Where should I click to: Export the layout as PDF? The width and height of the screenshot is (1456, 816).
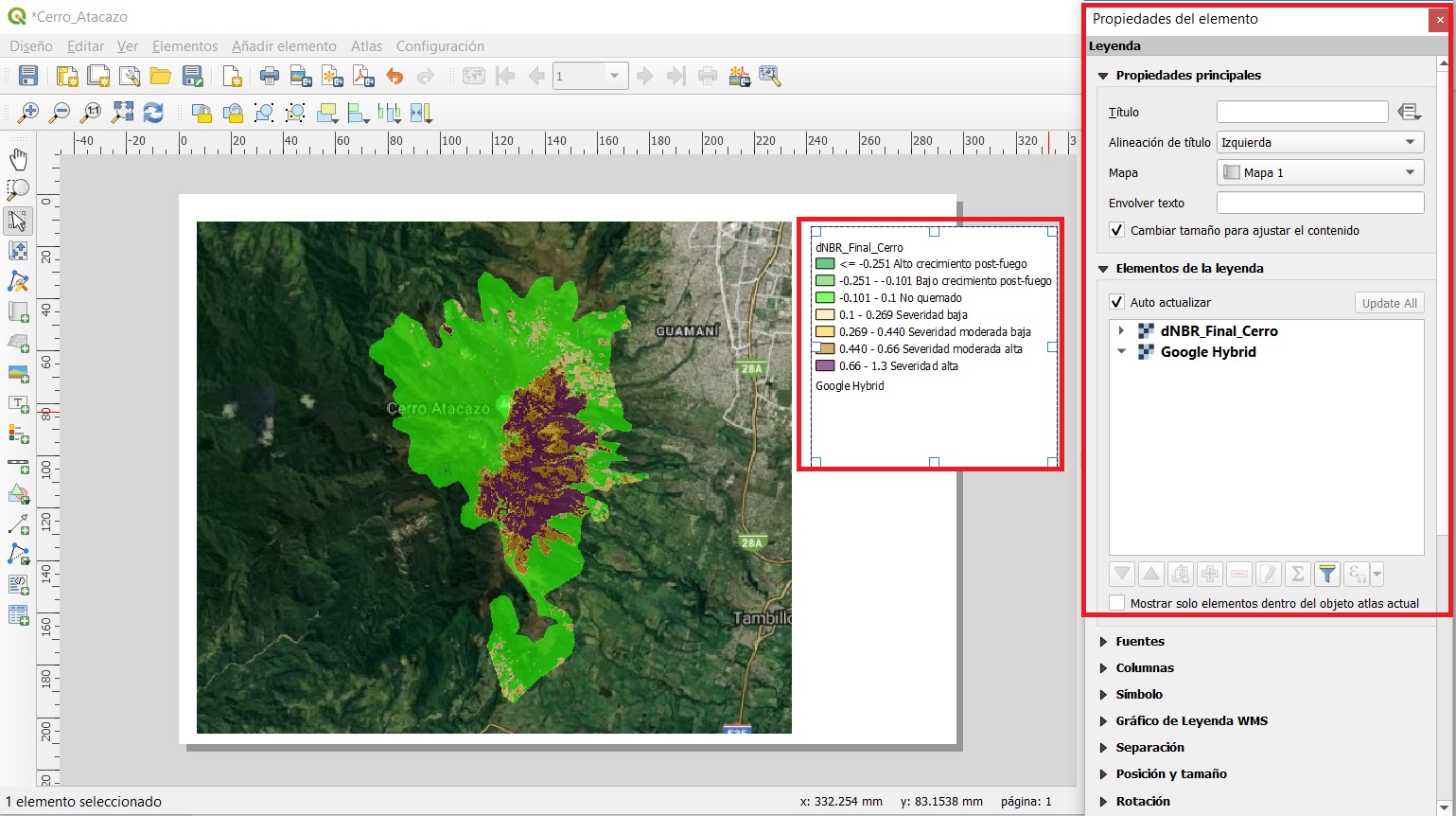pos(363,77)
